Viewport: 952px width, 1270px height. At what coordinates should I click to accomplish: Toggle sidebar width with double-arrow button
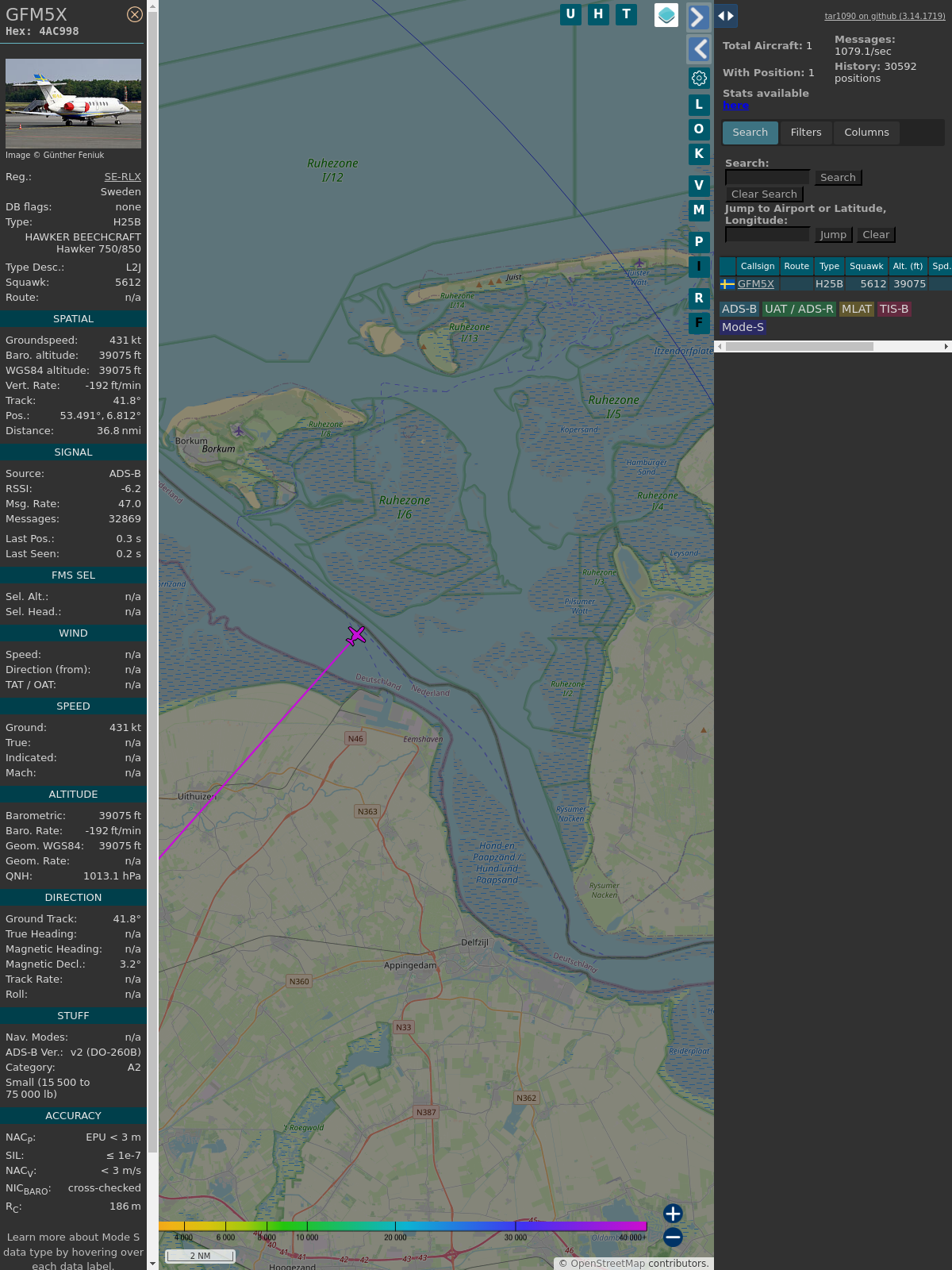pos(726,16)
